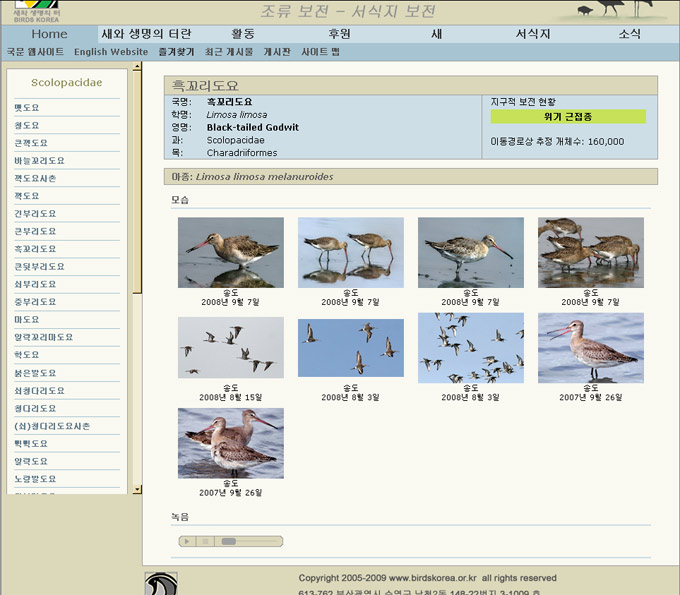Screen dimensions: 680x595
Task: Select 청도요 in the species list
Action: [x=26, y=125]
